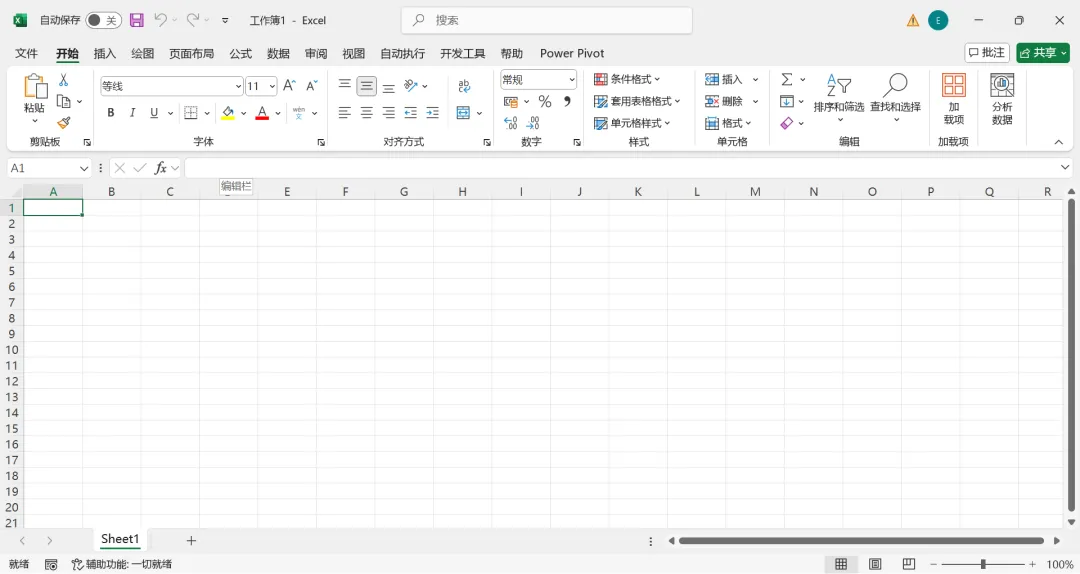This screenshot has height=574, width=1080.
Task: Click the zoom slider handle
Action: coord(983,564)
